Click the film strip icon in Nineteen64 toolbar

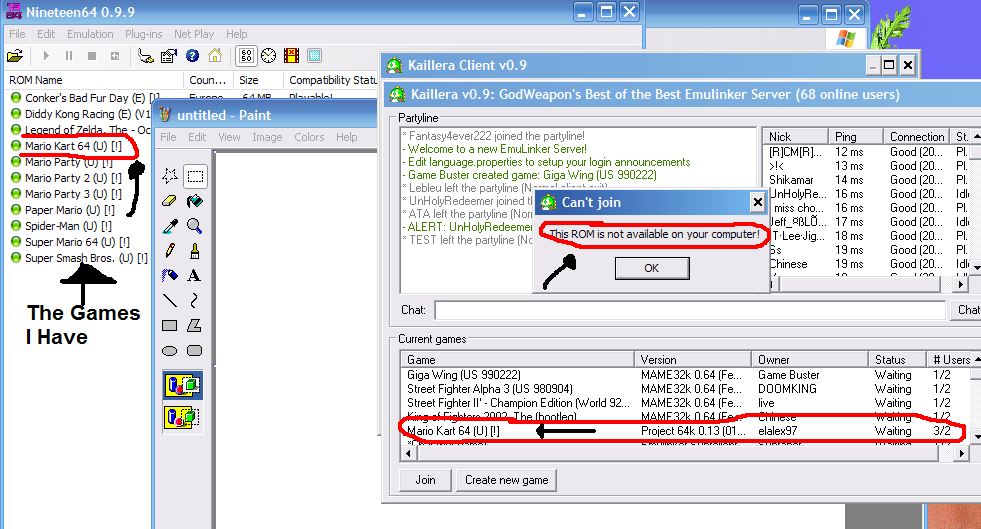click(292, 56)
